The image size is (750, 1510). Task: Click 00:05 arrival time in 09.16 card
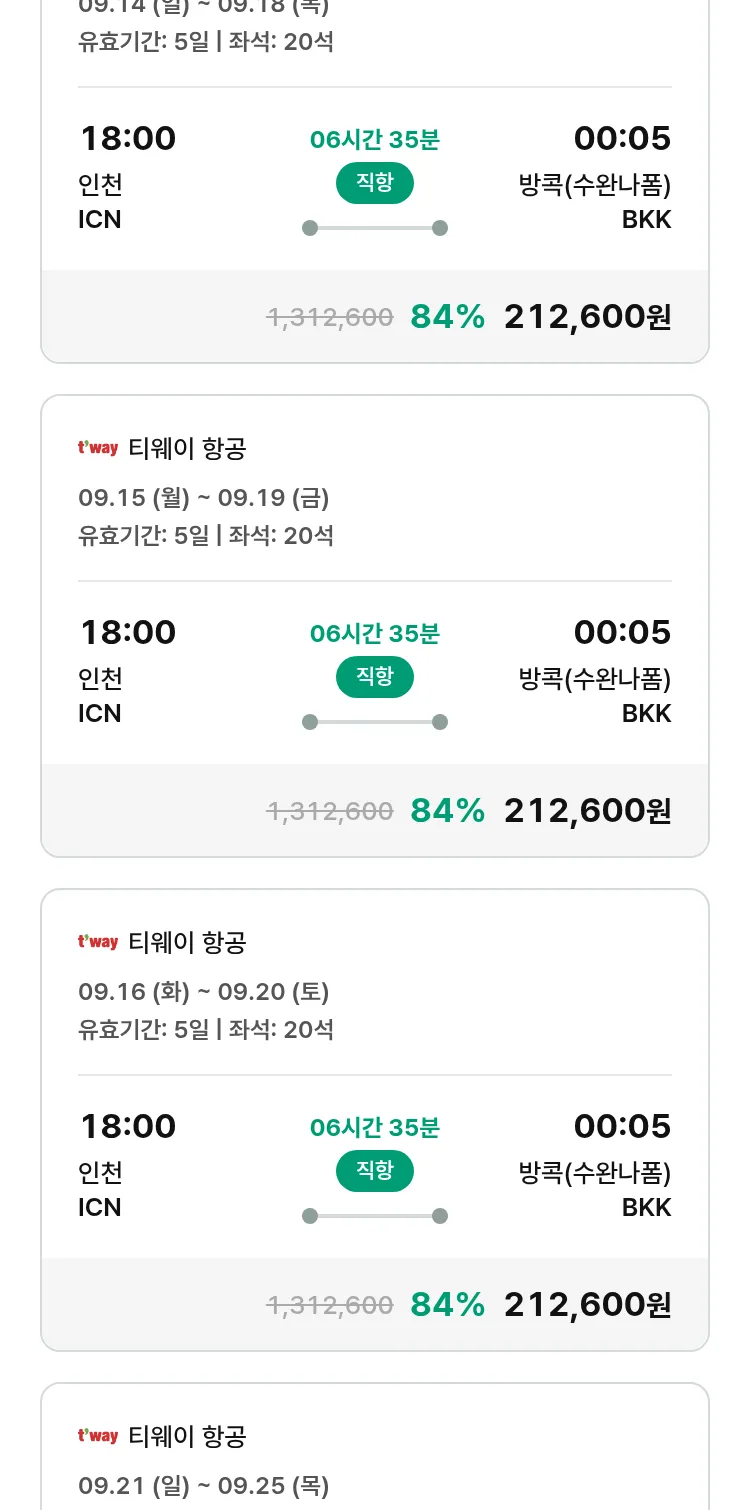coord(622,1126)
